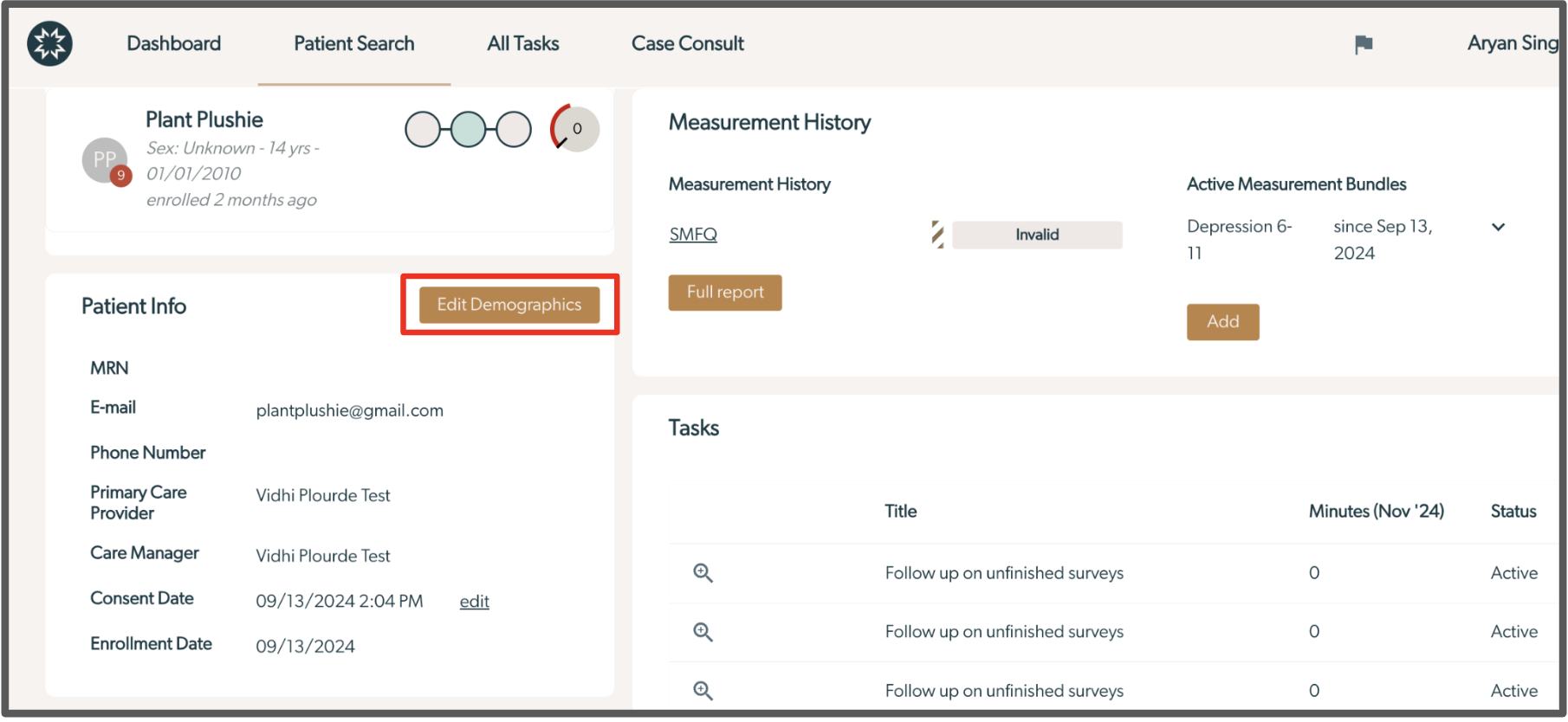The image size is (1568, 722).
Task: Click the Active status of the first task
Action: [x=1513, y=573]
